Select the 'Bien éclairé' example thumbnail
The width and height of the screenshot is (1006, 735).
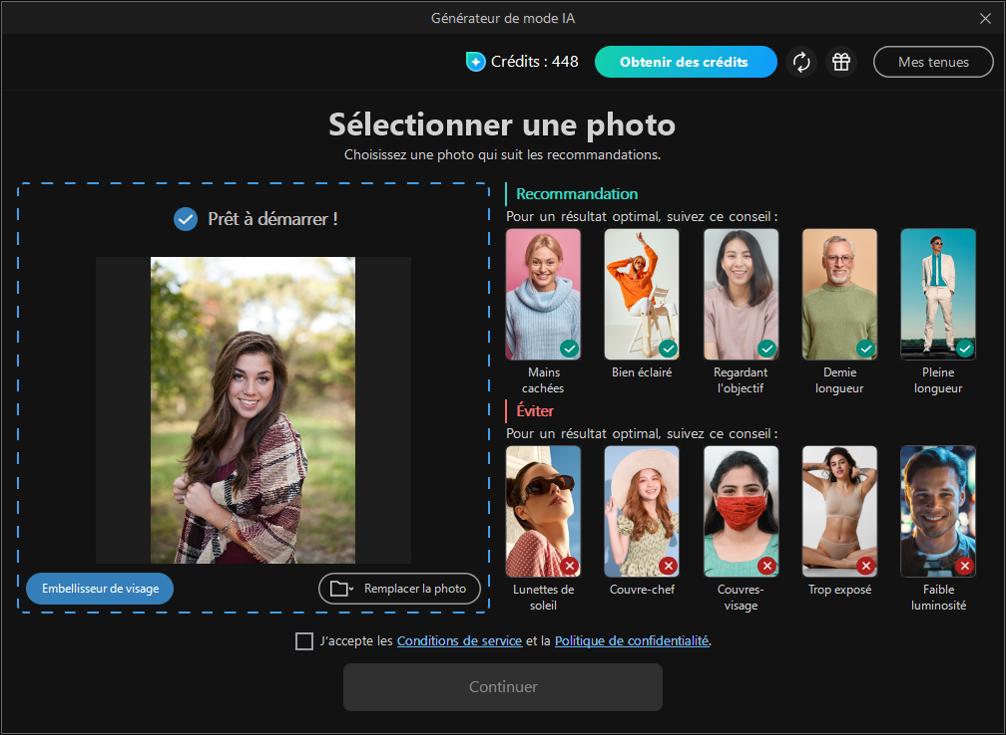tap(642, 294)
